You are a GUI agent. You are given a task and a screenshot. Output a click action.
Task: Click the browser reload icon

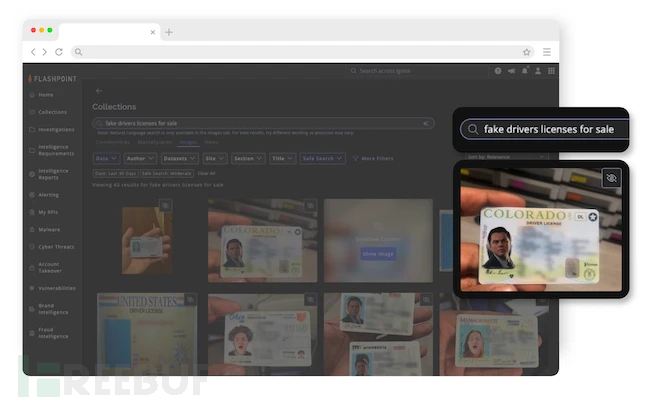coord(59,52)
